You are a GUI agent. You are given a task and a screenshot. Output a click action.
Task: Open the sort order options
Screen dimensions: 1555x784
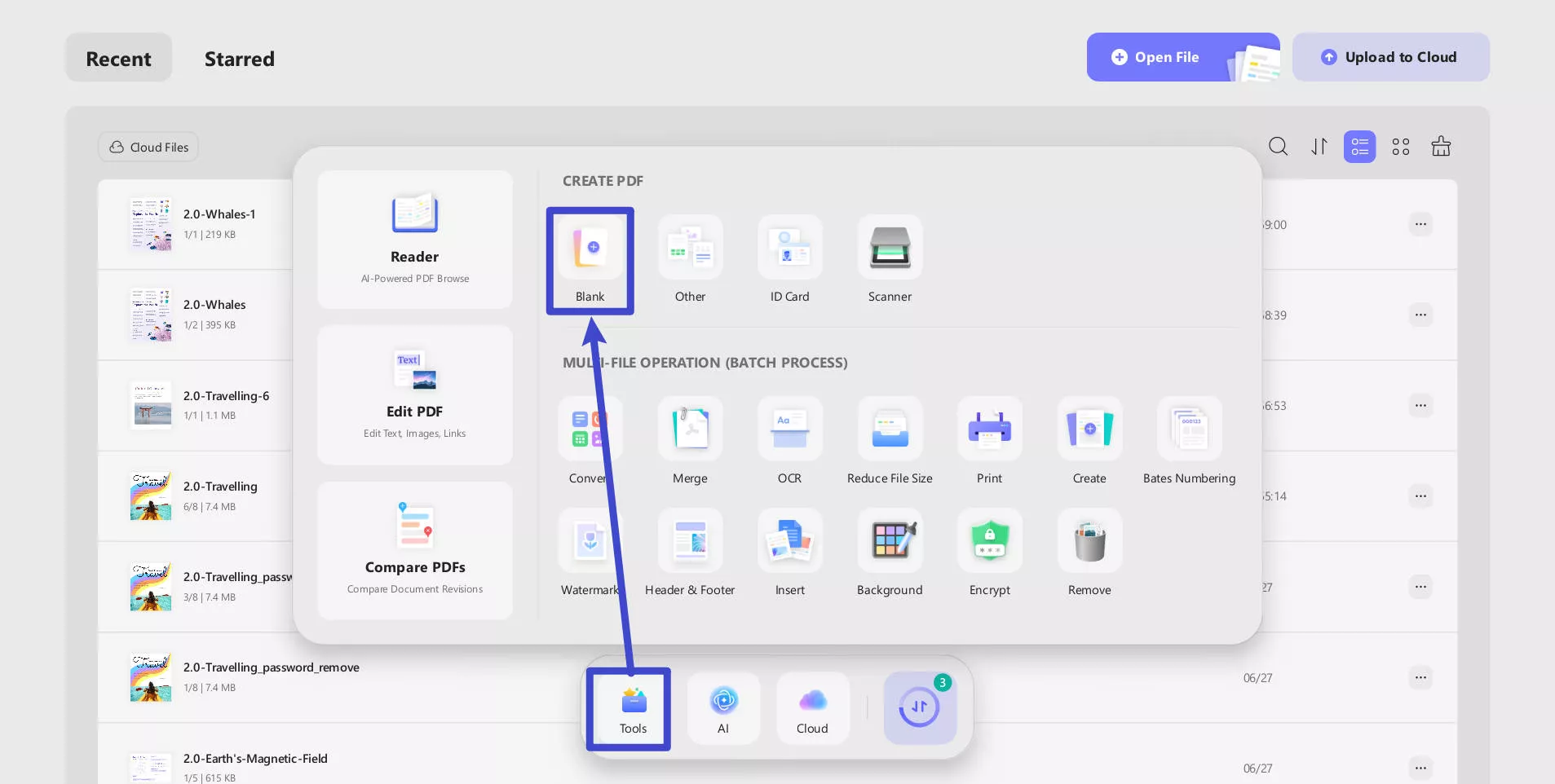(x=1319, y=147)
